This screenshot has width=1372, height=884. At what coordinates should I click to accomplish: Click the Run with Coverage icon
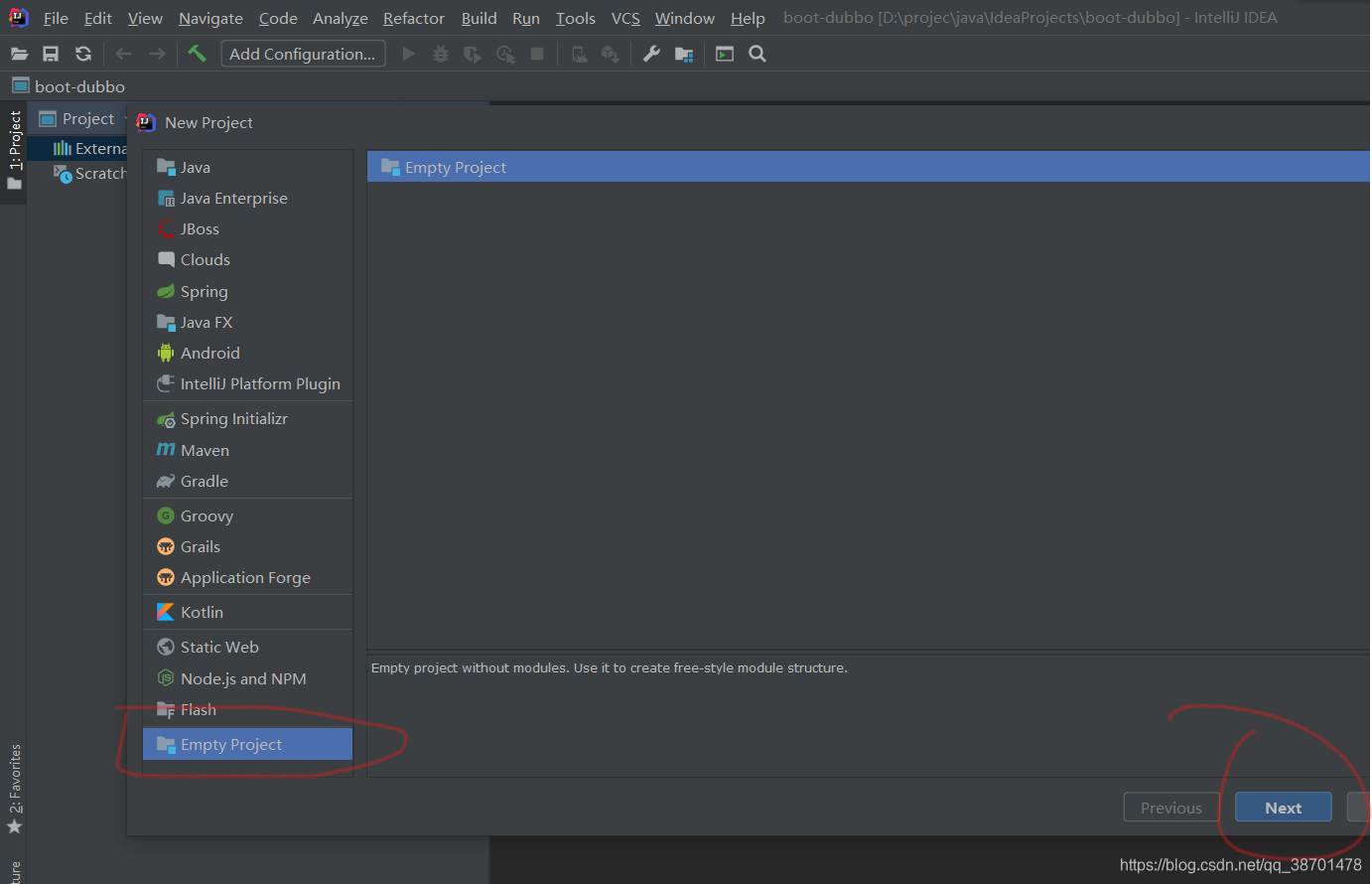pos(473,54)
